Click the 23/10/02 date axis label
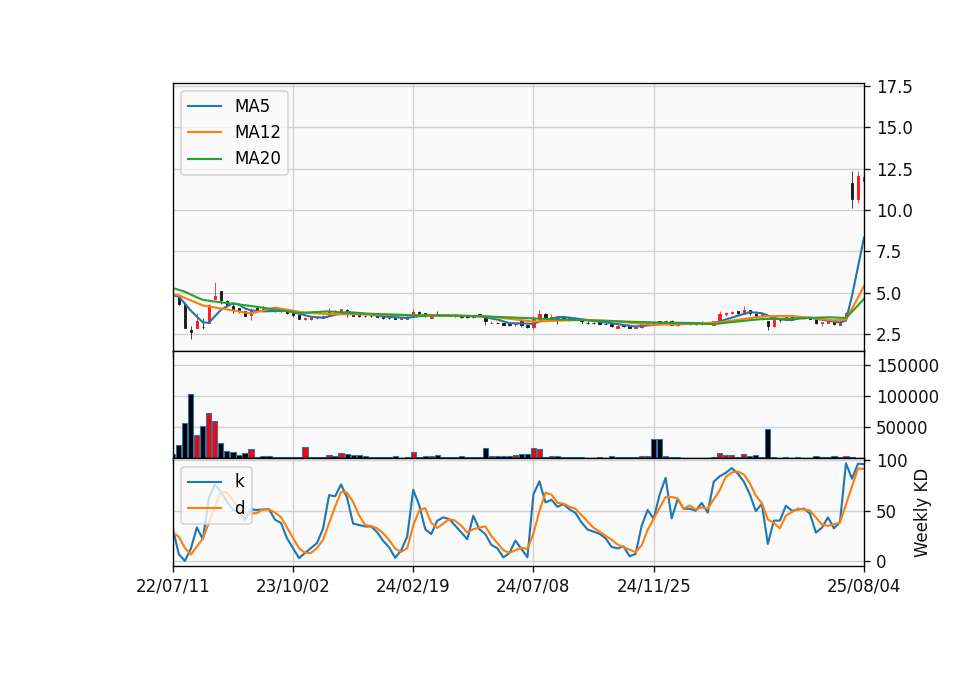 (x=293, y=586)
